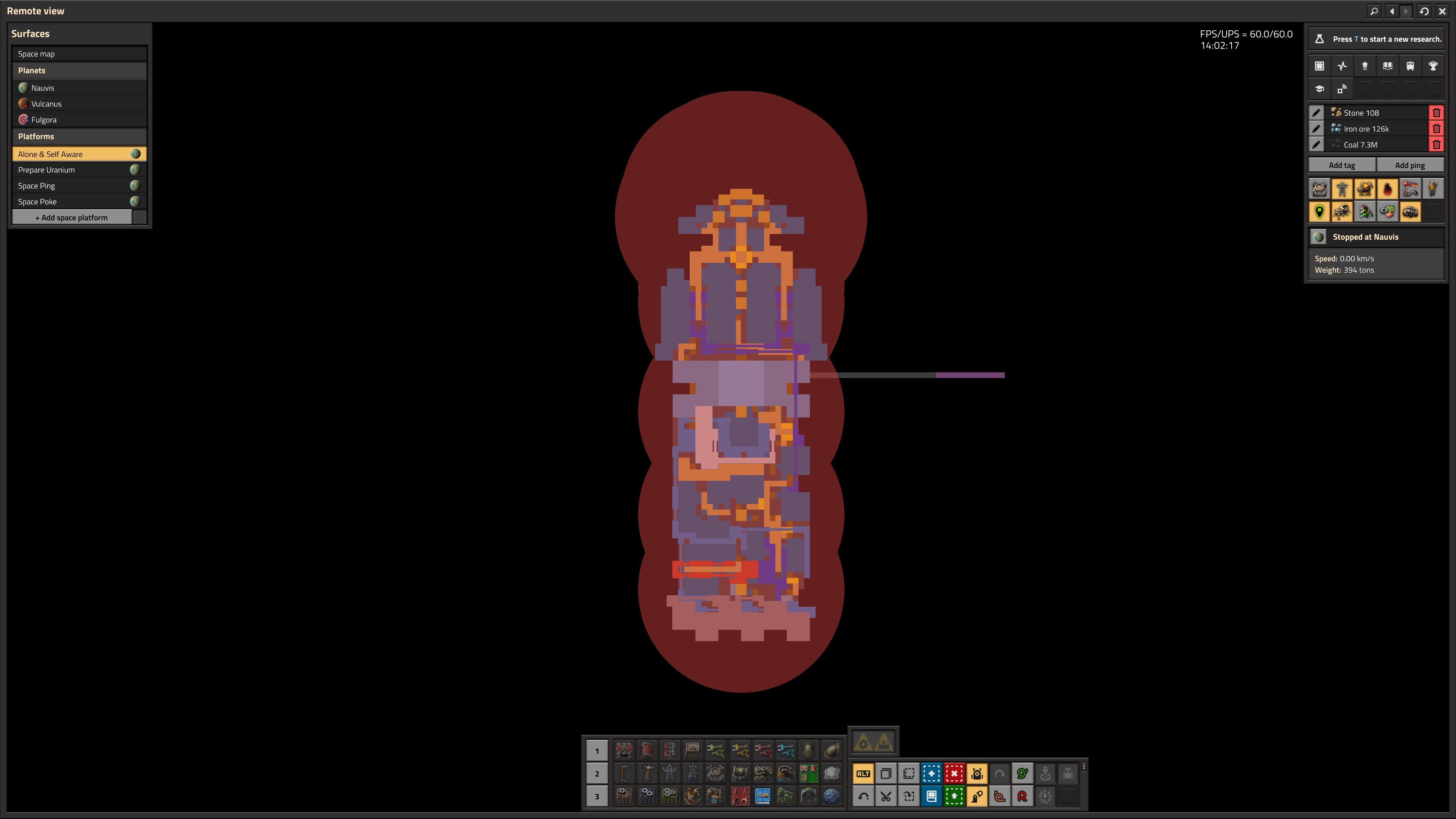Open the achievements trophy icon
The height and width of the screenshot is (819, 1456).
pyautogui.click(x=1432, y=66)
